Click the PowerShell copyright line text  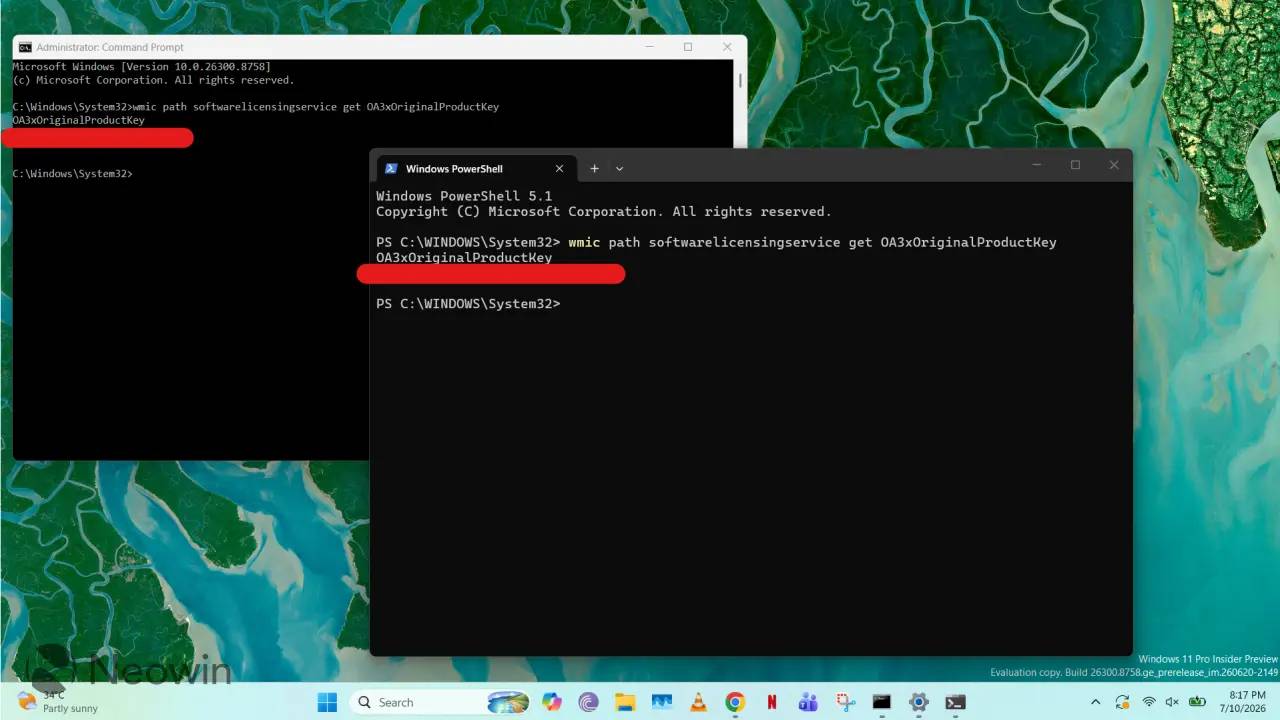click(604, 212)
